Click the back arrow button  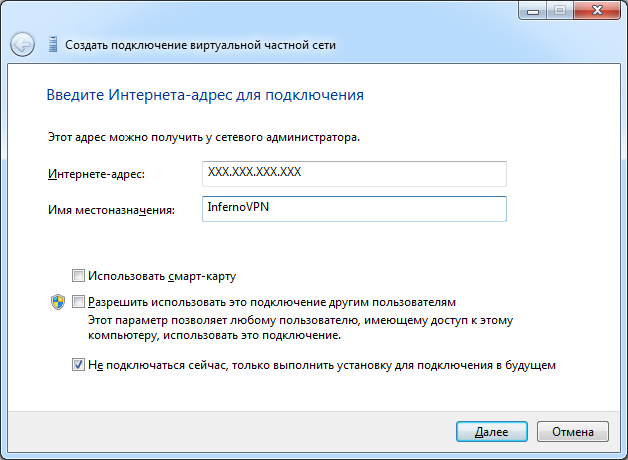point(22,44)
